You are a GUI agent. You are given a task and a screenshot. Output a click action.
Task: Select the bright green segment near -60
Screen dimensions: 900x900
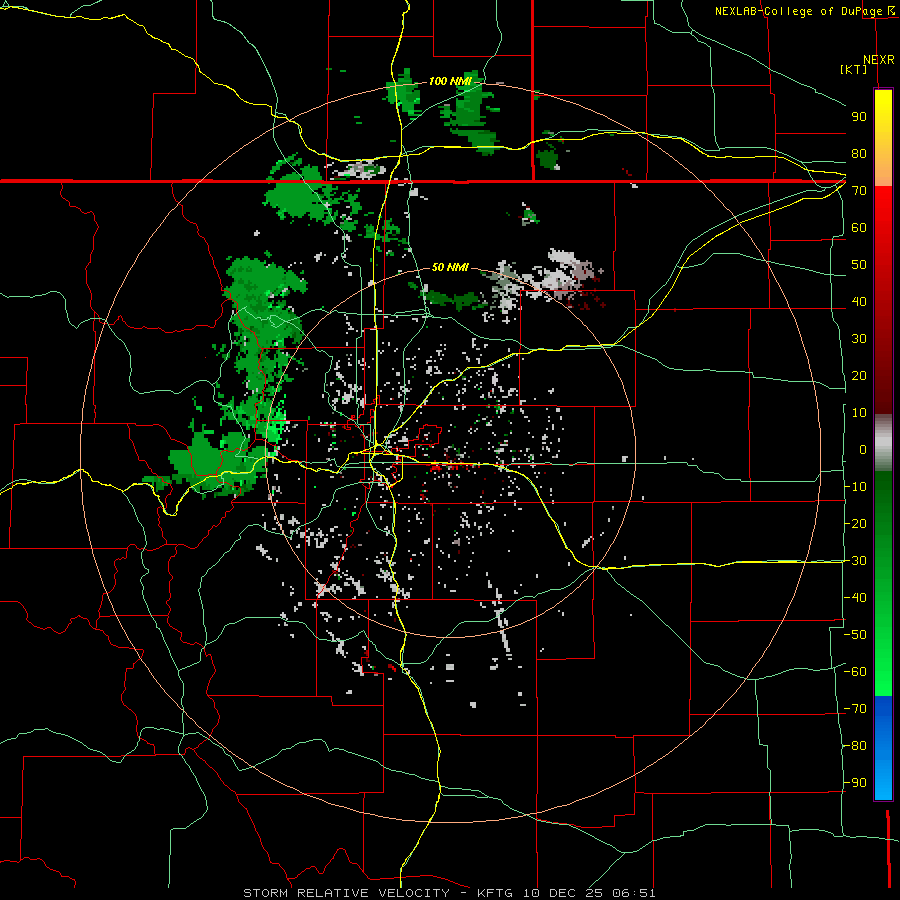click(883, 672)
